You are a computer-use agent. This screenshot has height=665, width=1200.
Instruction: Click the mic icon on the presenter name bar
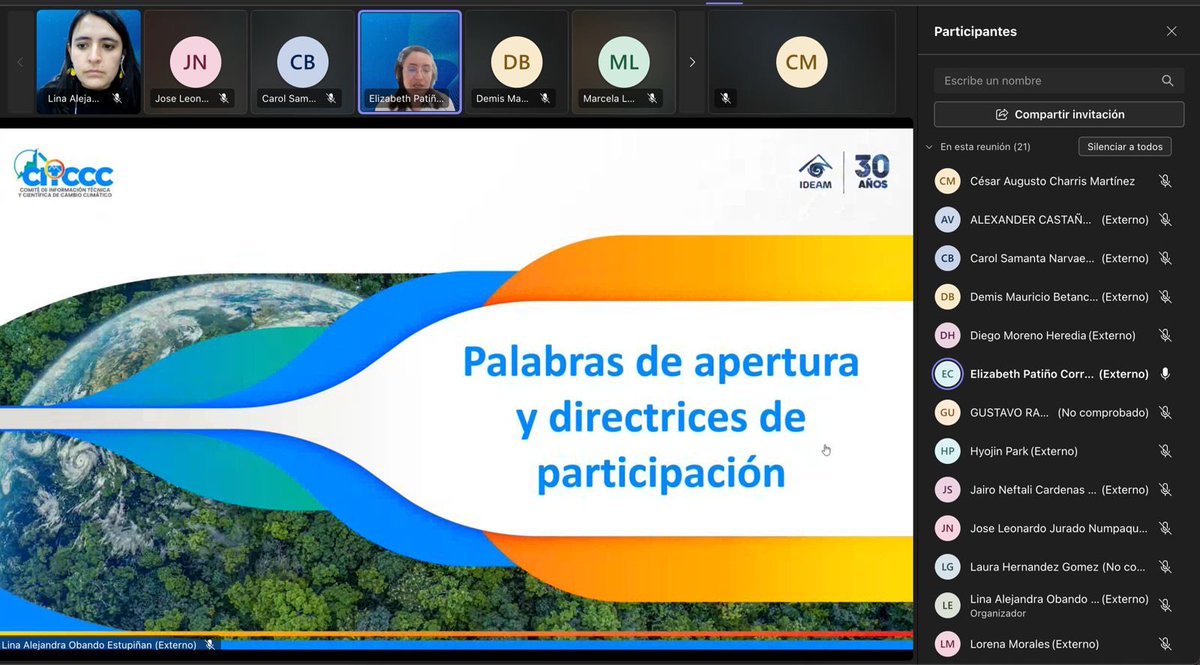[x=210, y=645]
